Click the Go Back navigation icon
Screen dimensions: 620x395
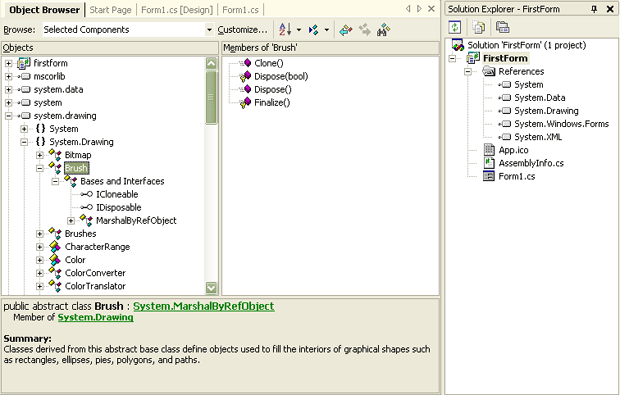point(346,30)
